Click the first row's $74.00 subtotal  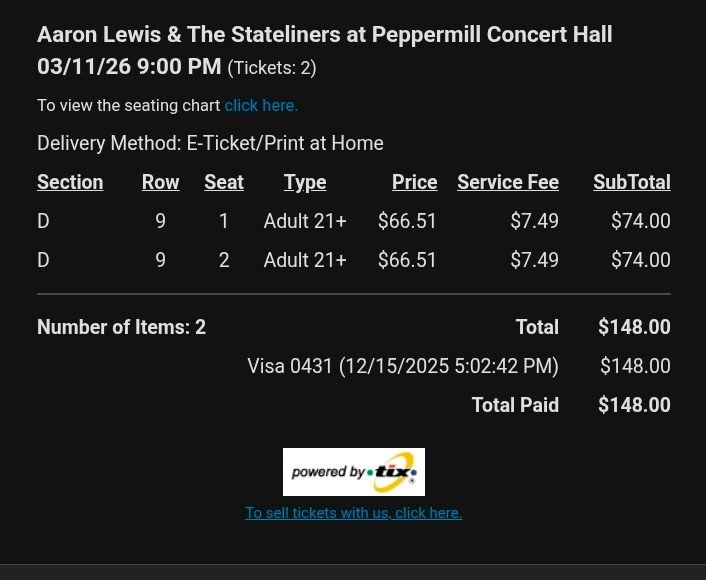[641, 221]
